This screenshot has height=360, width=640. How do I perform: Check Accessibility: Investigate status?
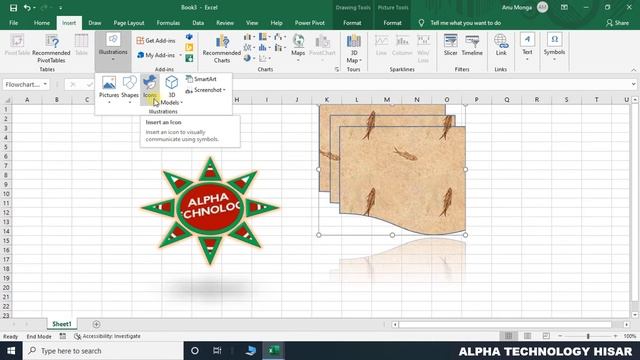[x=107, y=336]
